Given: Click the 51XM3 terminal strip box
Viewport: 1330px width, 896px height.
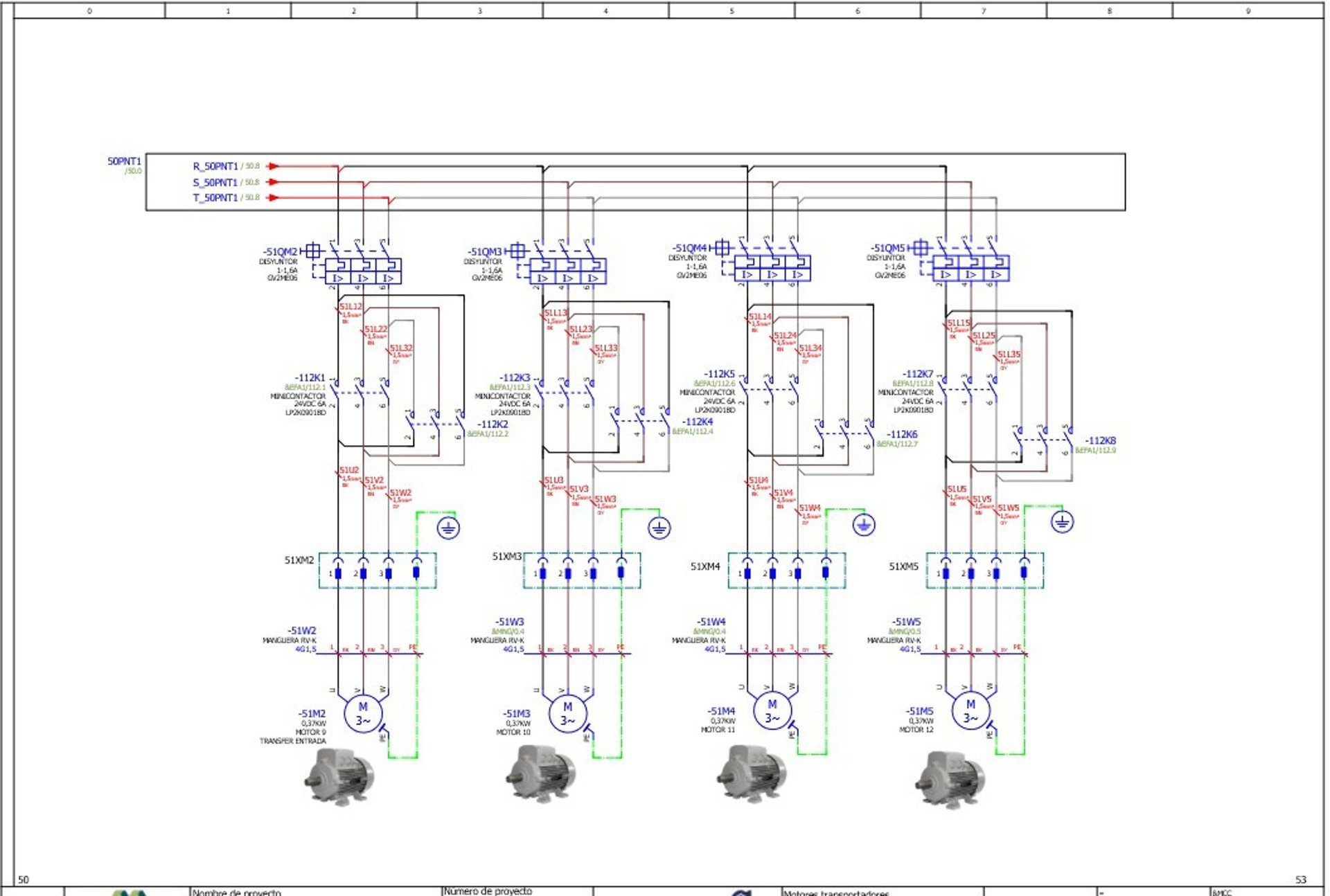Looking at the screenshot, I should [x=581, y=571].
